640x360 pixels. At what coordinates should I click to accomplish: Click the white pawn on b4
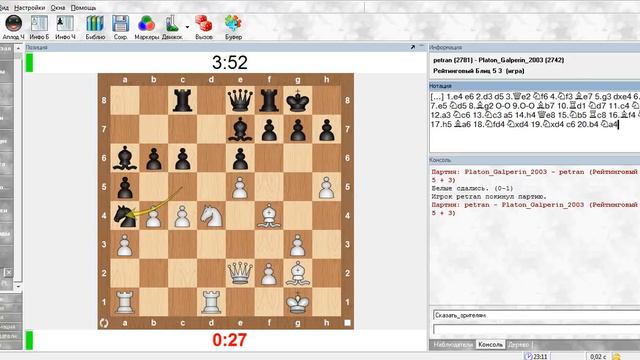coord(154,216)
